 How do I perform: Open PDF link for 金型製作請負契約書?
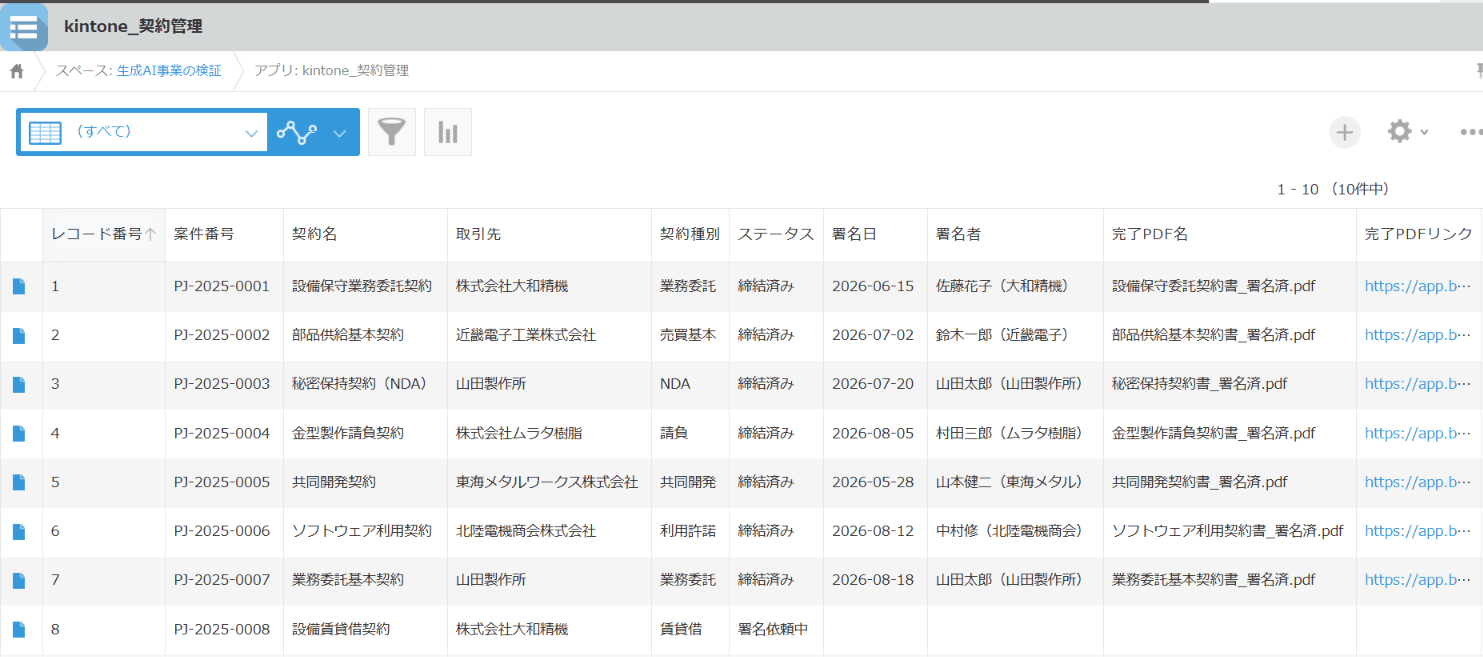(1418, 433)
